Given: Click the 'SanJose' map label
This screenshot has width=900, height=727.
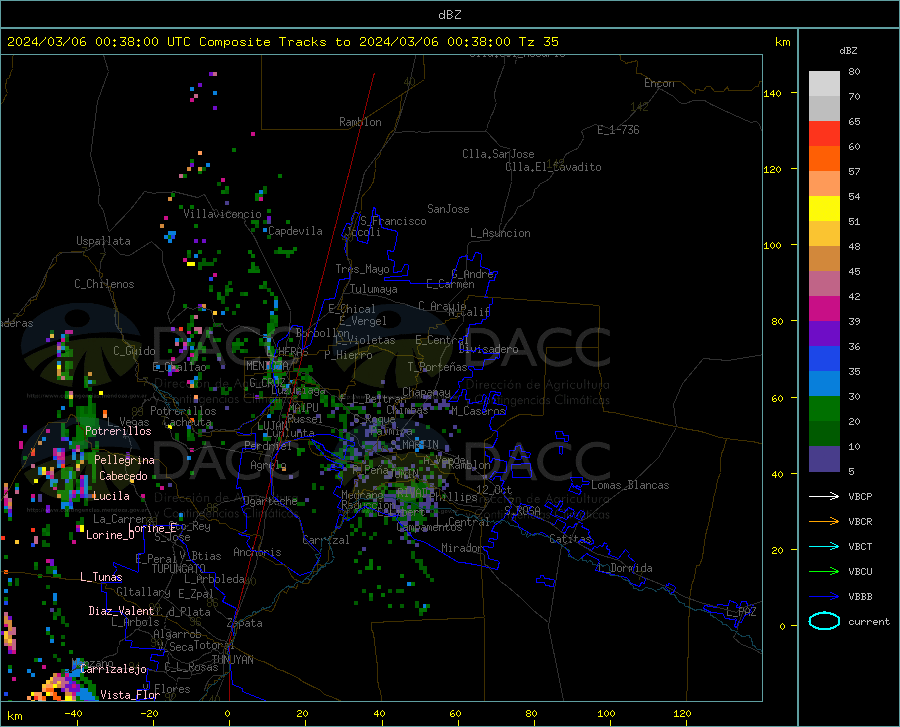Looking at the screenshot, I should 448,209.
